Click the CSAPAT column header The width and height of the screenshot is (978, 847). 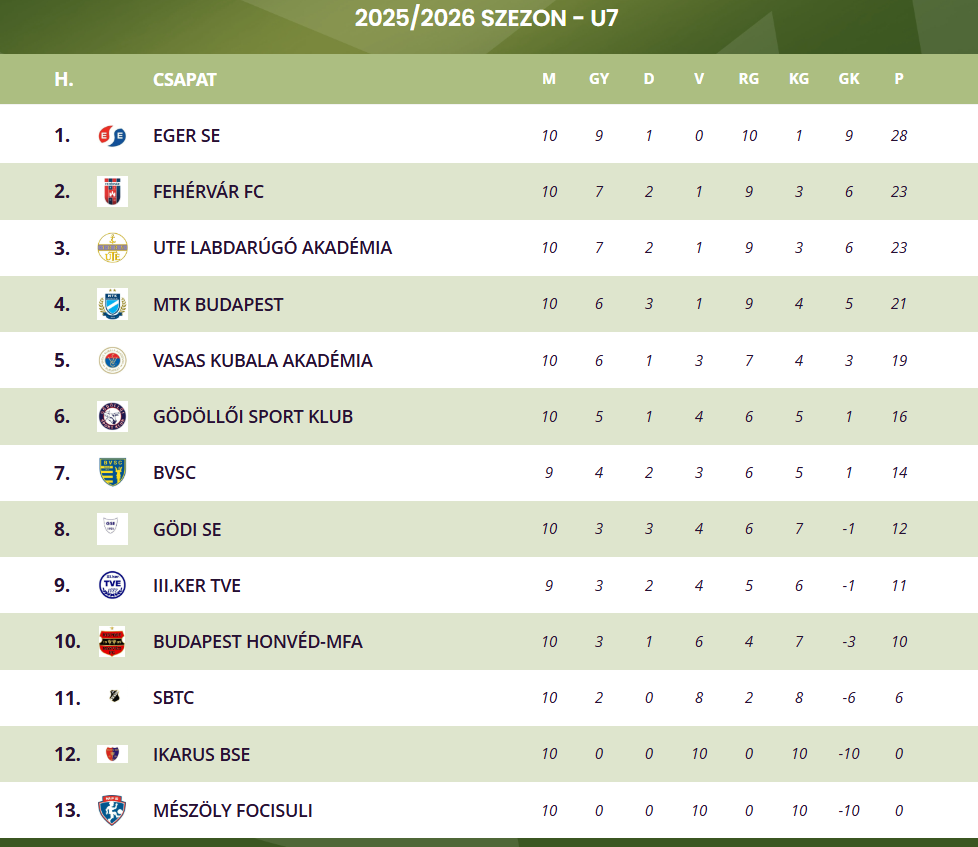click(x=185, y=79)
